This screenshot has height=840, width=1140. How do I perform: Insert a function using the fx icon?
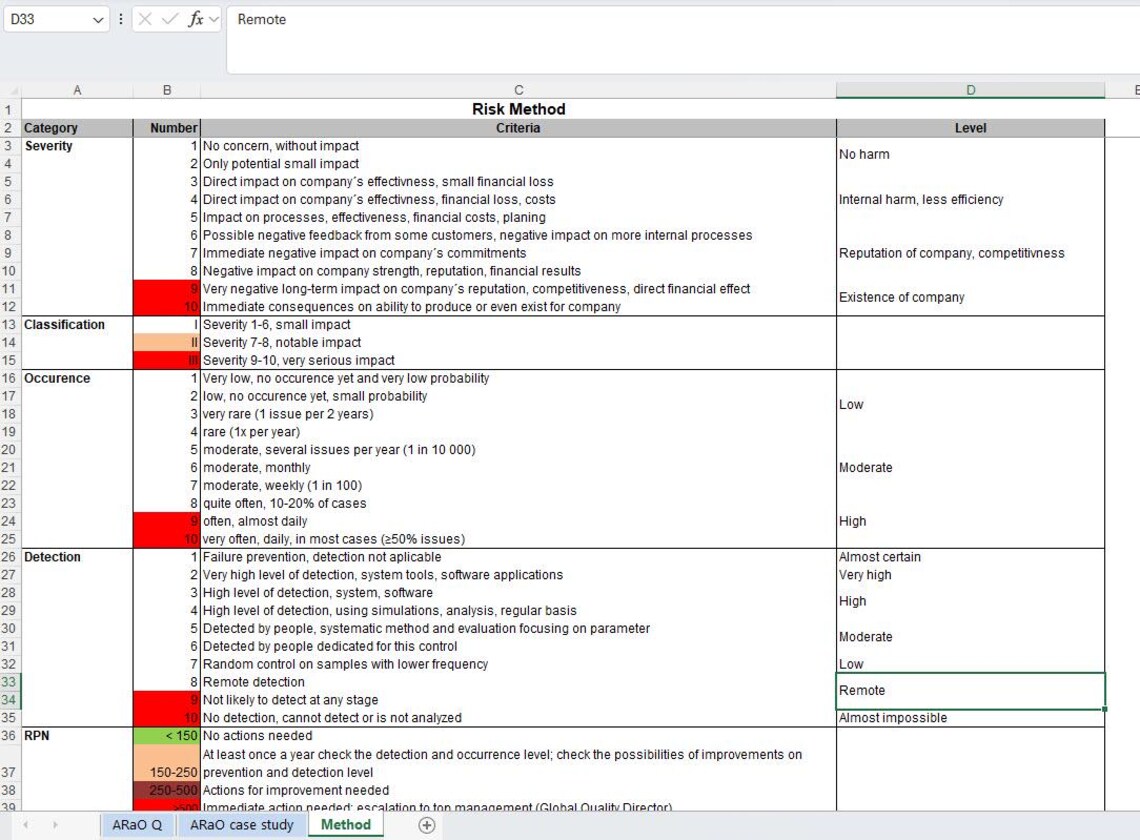click(x=196, y=19)
